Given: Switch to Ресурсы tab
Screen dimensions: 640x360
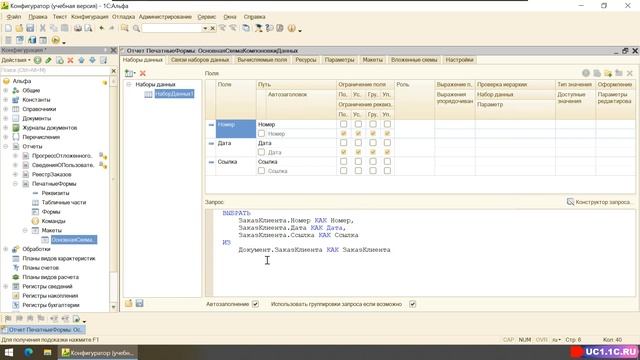Looking at the screenshot, I should (306, 60).
